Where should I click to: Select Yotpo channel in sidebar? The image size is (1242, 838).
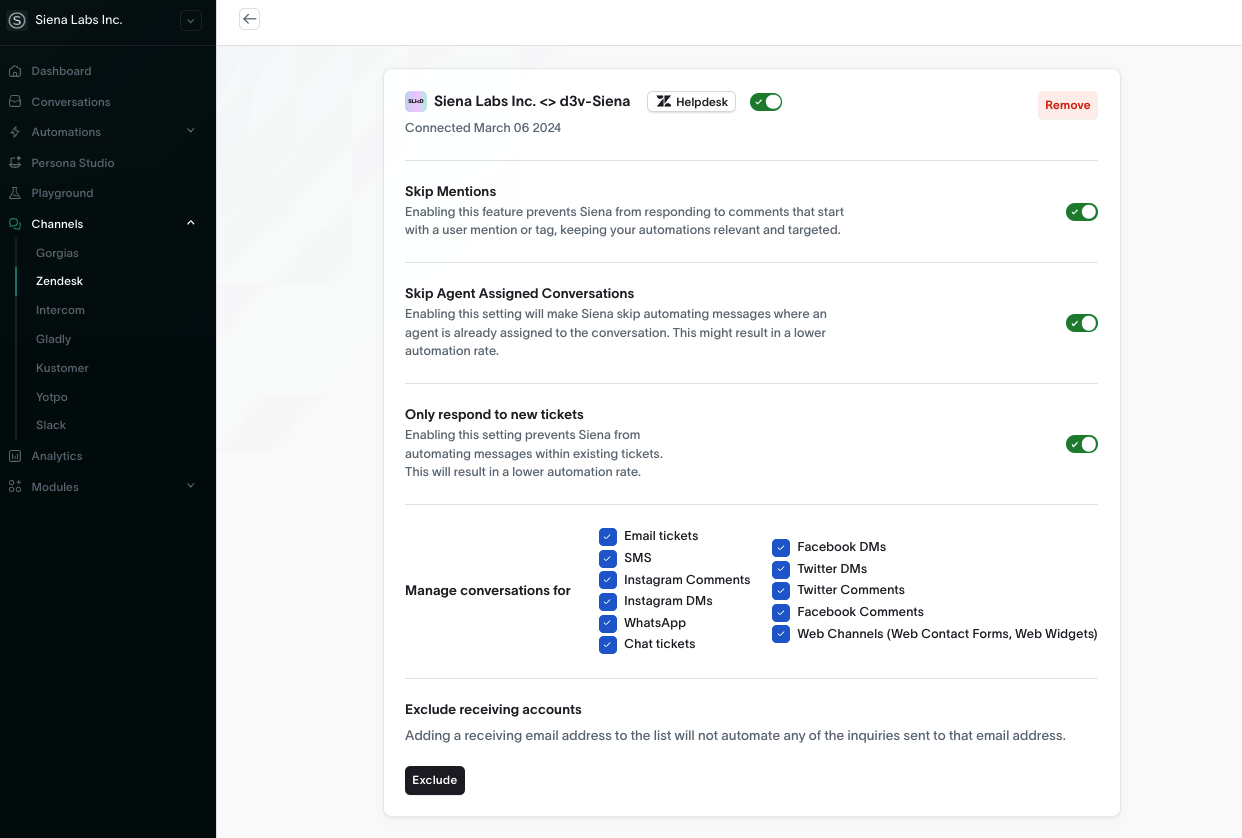tap(52, 397)
